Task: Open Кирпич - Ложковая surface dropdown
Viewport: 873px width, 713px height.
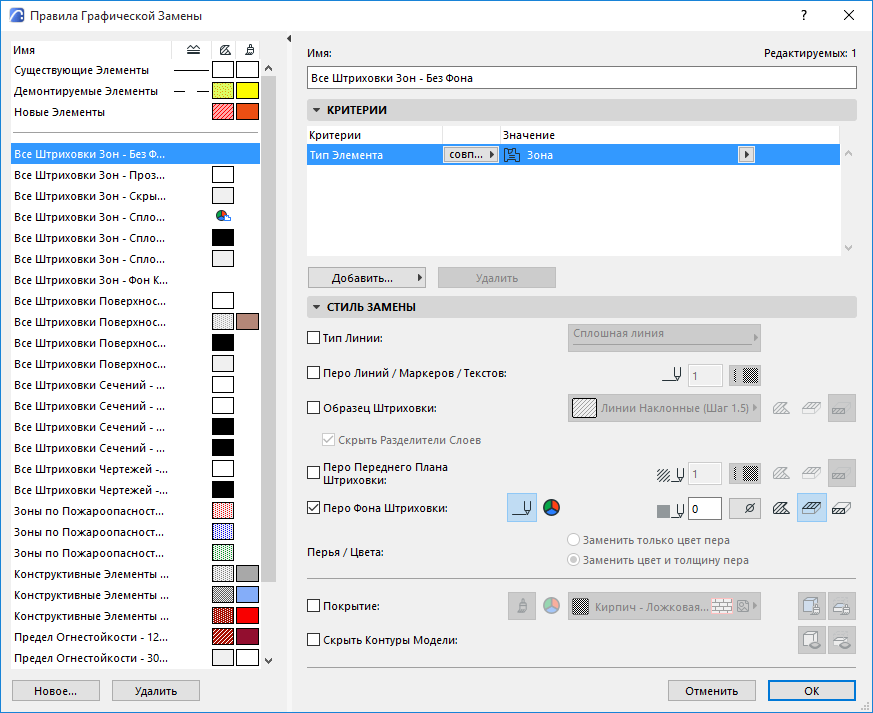Action: point(664,606)
